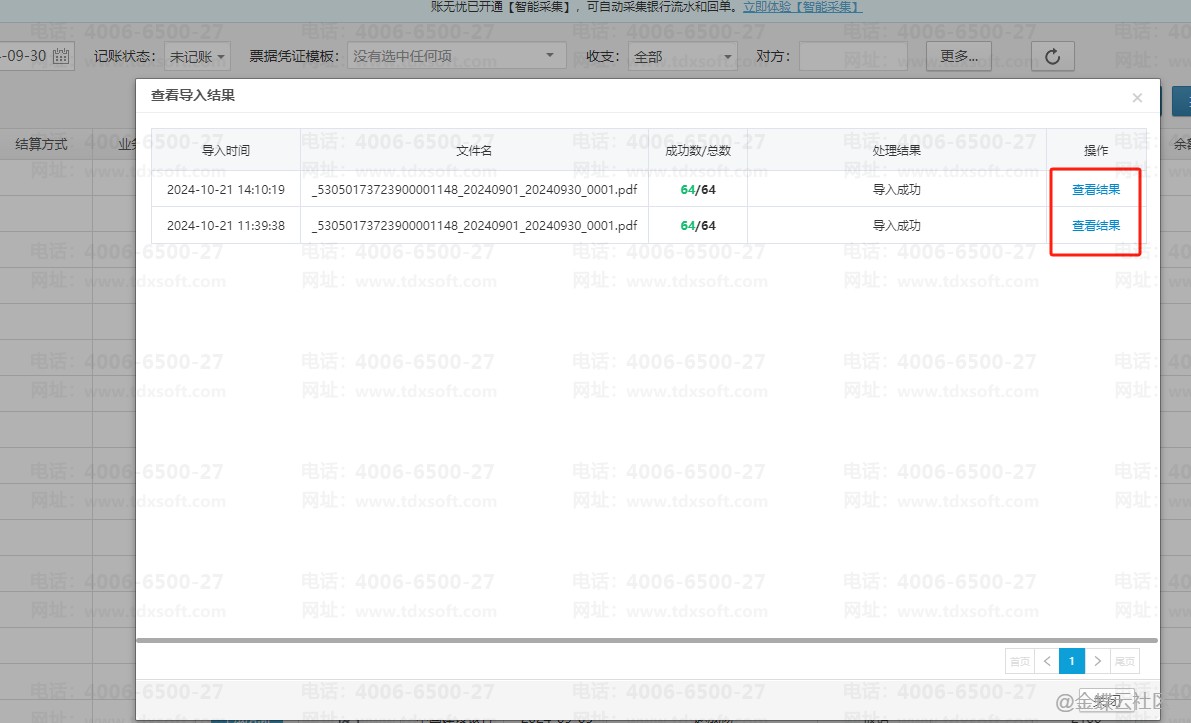The height and width of the screenshot is (723, 1191).
Task: Go to next page arrow in pagination
Action: coord(1098,661)
